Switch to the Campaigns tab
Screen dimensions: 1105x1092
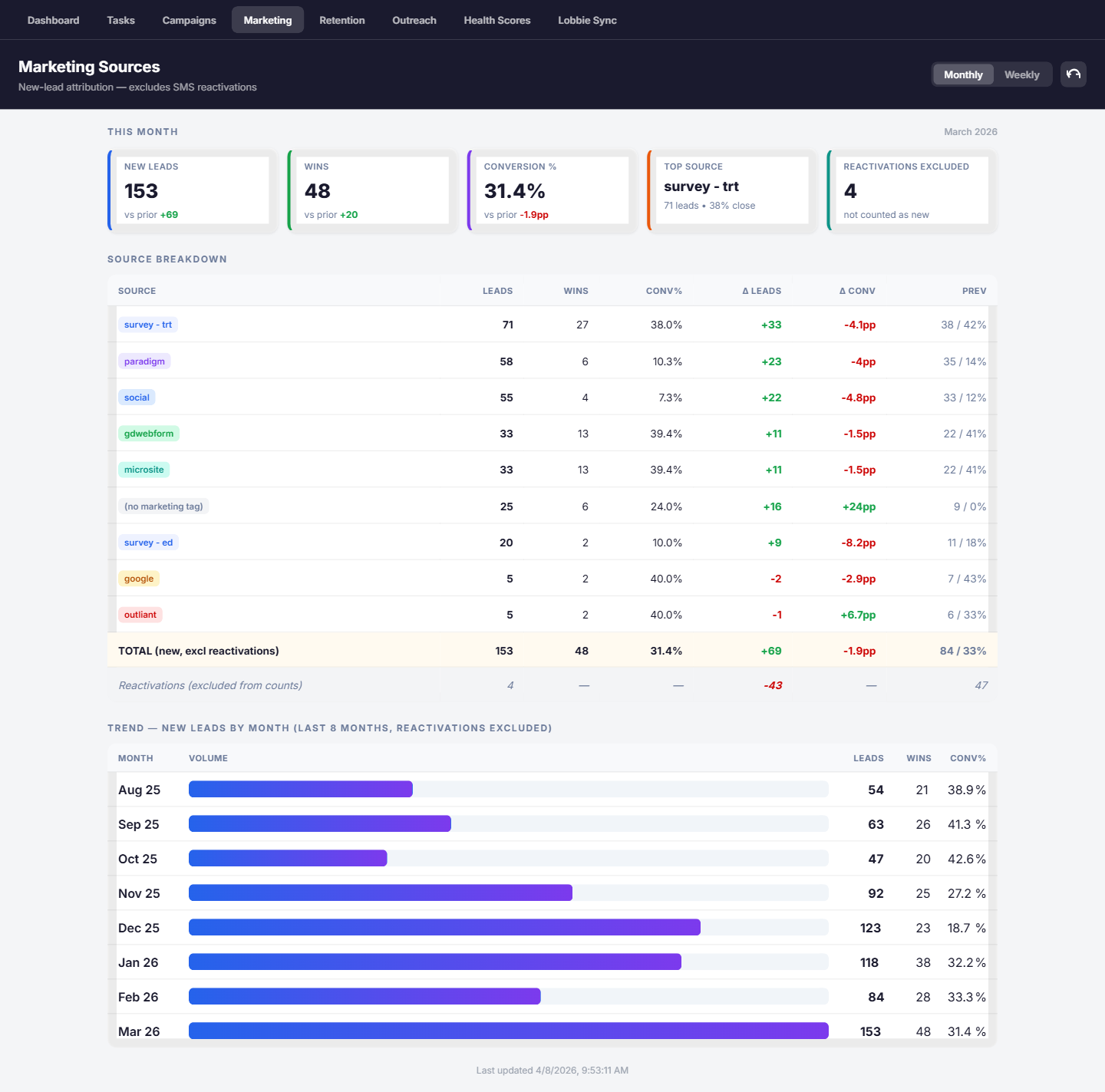click(189, 20)
